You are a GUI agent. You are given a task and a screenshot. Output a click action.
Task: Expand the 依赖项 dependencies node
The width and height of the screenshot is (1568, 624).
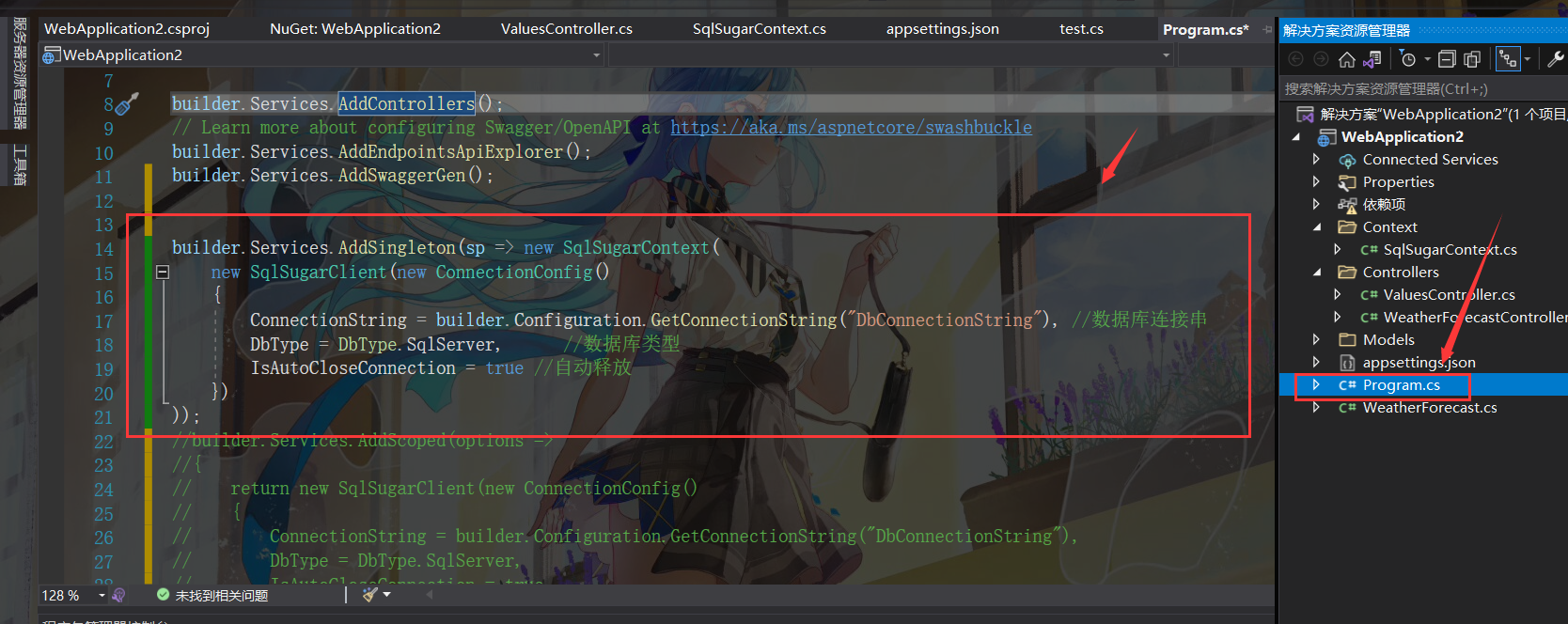point(1317,204)
